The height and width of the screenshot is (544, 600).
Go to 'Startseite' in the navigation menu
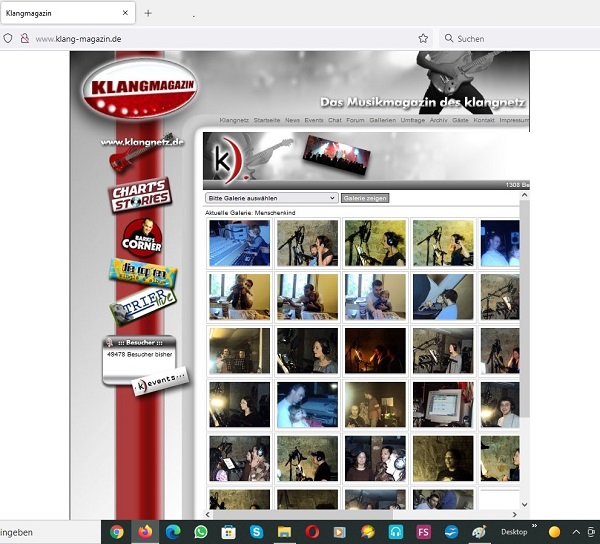pos(267,120)
